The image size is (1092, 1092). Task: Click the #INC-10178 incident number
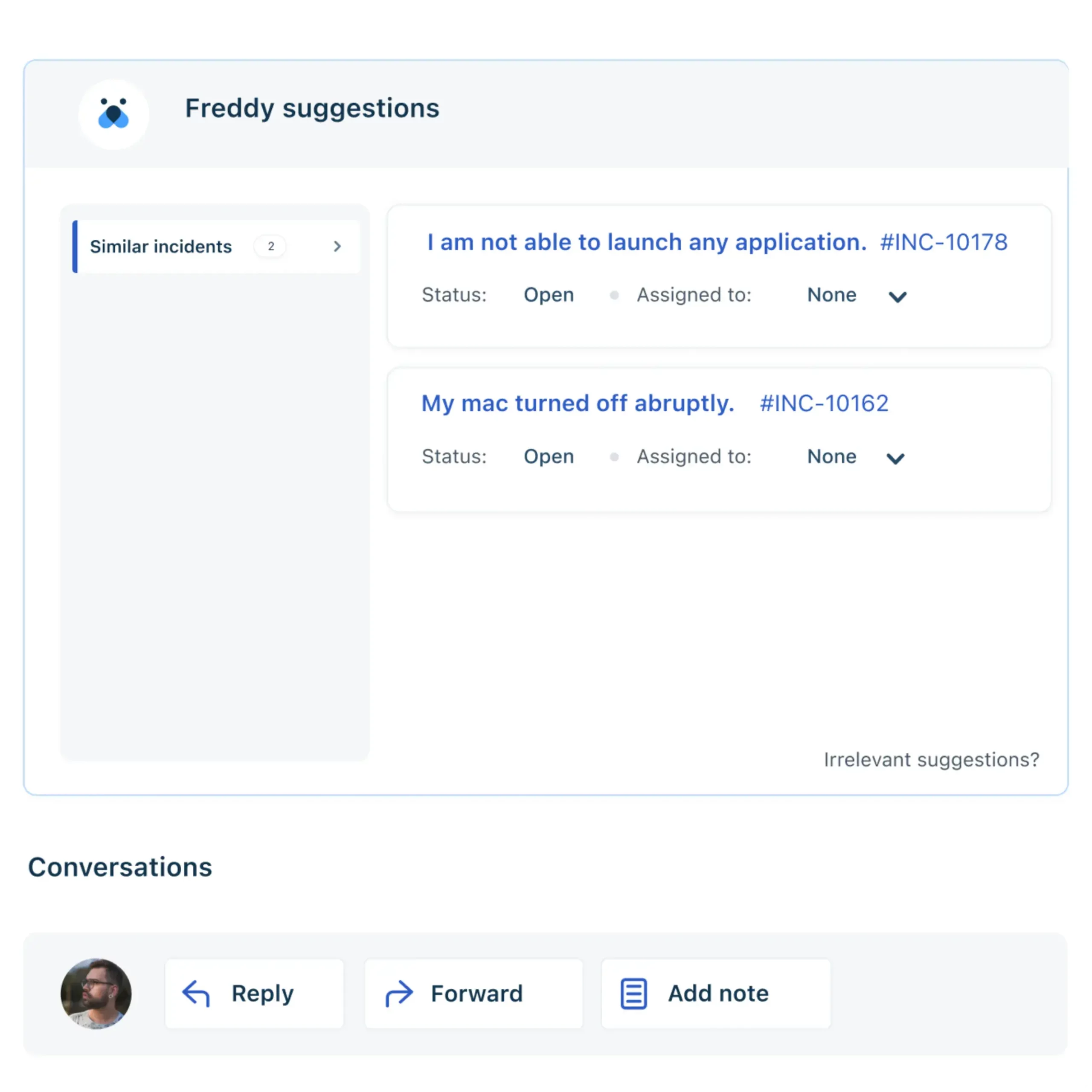(944, 242)
